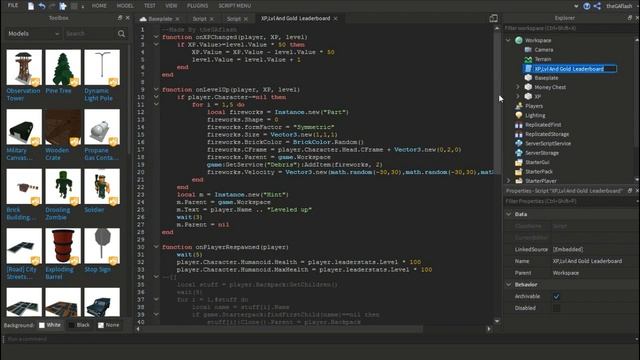Switch to the MODEL ribbon tab

click(125, 6)
